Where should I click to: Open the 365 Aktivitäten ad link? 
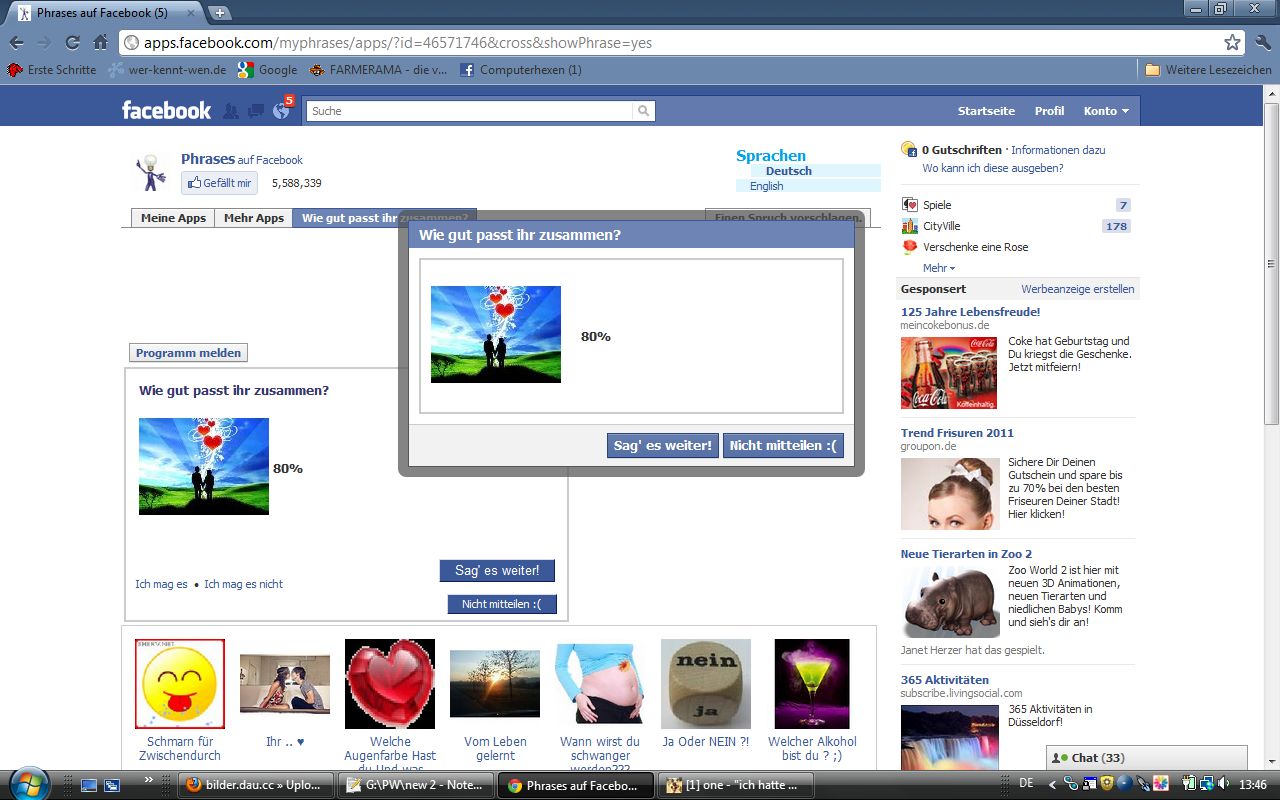(x=945, y=680)
